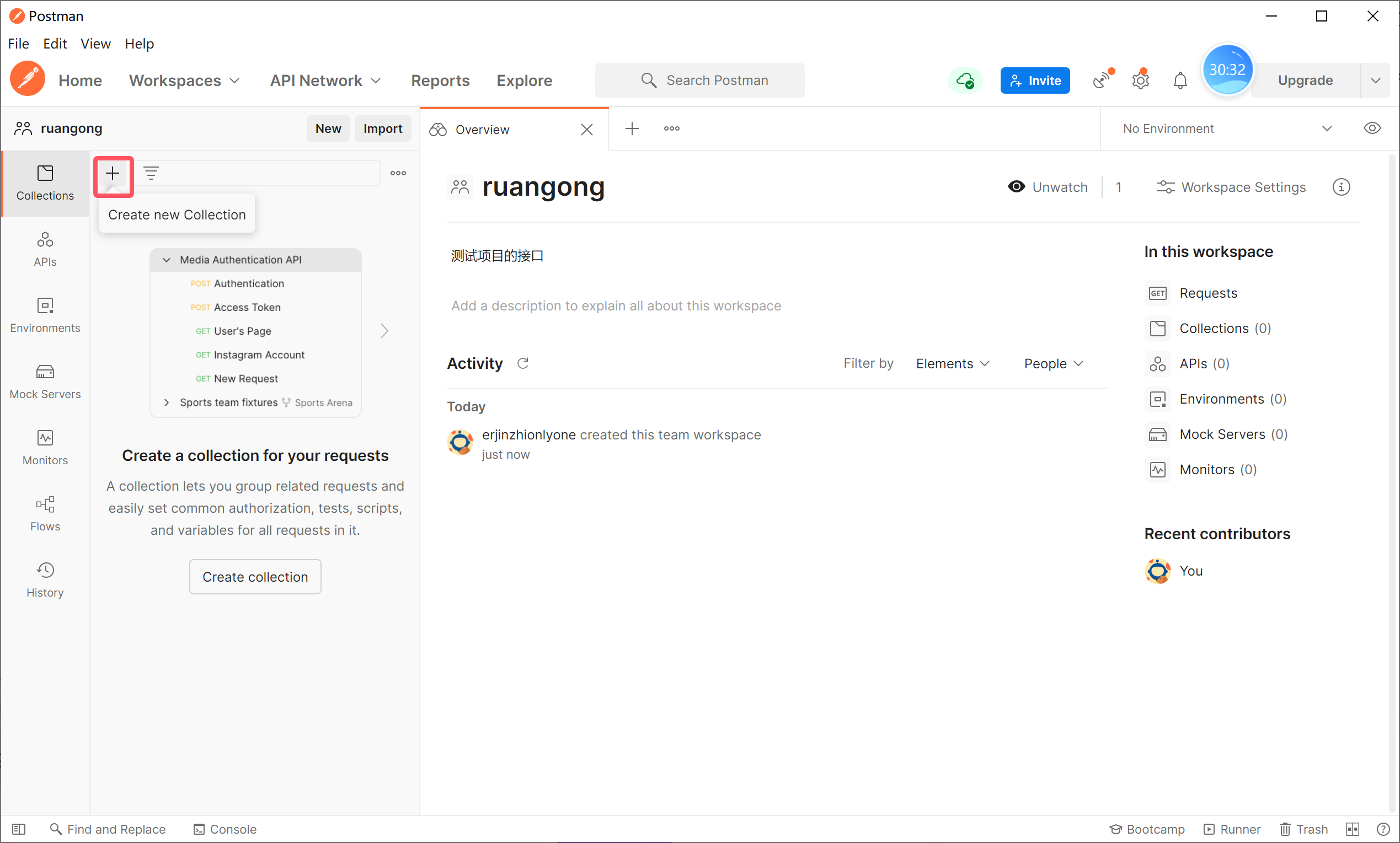This screenshot has width=1400, height=843.
Task: Click the Search Postman field
Action: coord(700,80)
